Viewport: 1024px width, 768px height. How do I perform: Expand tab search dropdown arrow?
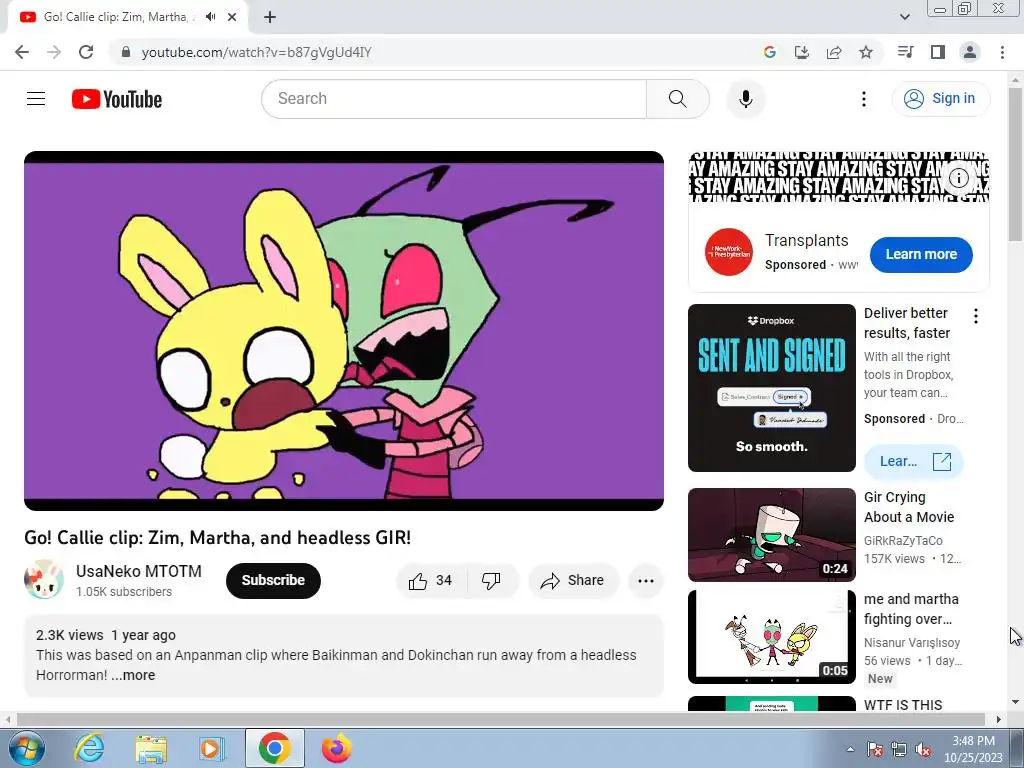point(904,17)
